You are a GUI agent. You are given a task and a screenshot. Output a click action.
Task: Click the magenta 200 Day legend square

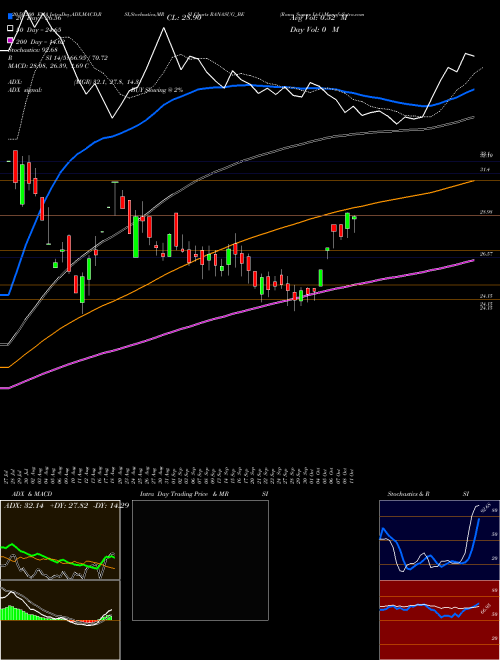pos(11,40)
